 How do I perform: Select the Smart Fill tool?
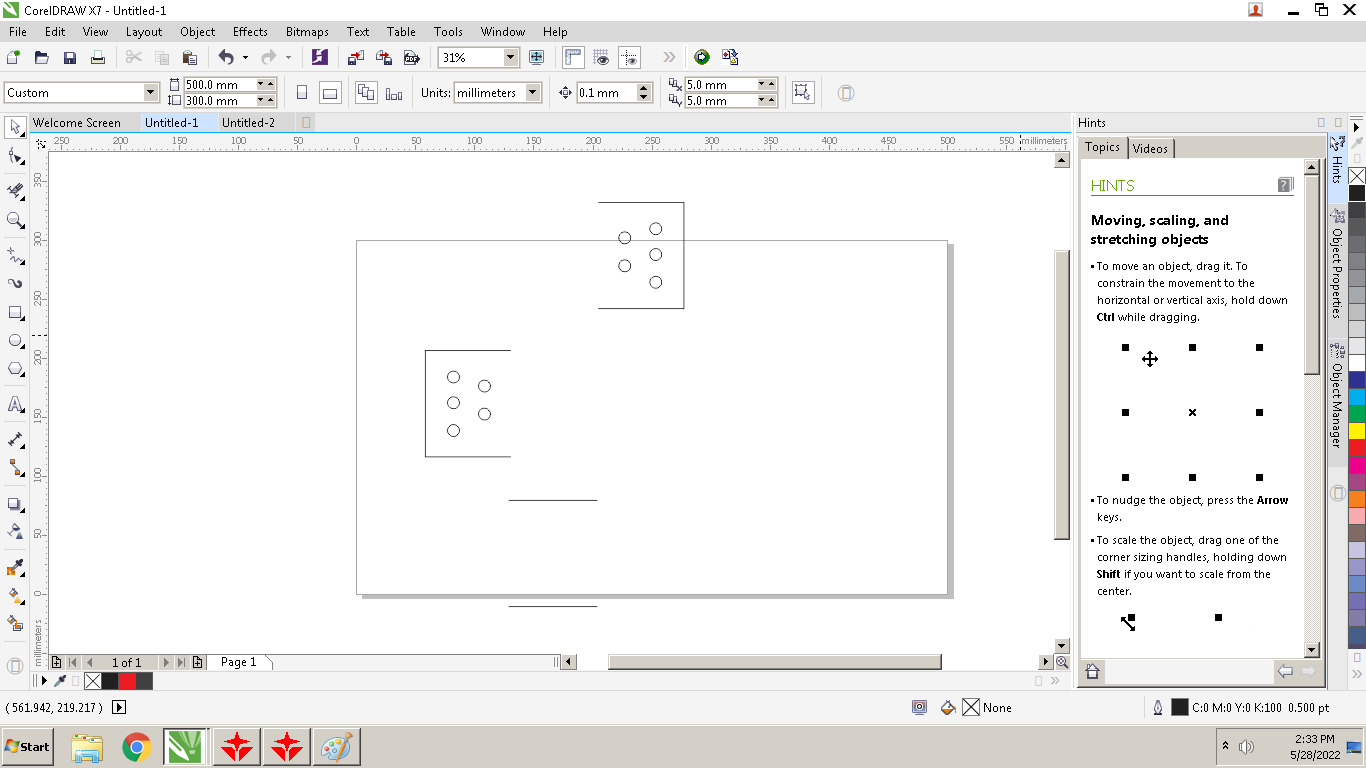pos(15,624)
